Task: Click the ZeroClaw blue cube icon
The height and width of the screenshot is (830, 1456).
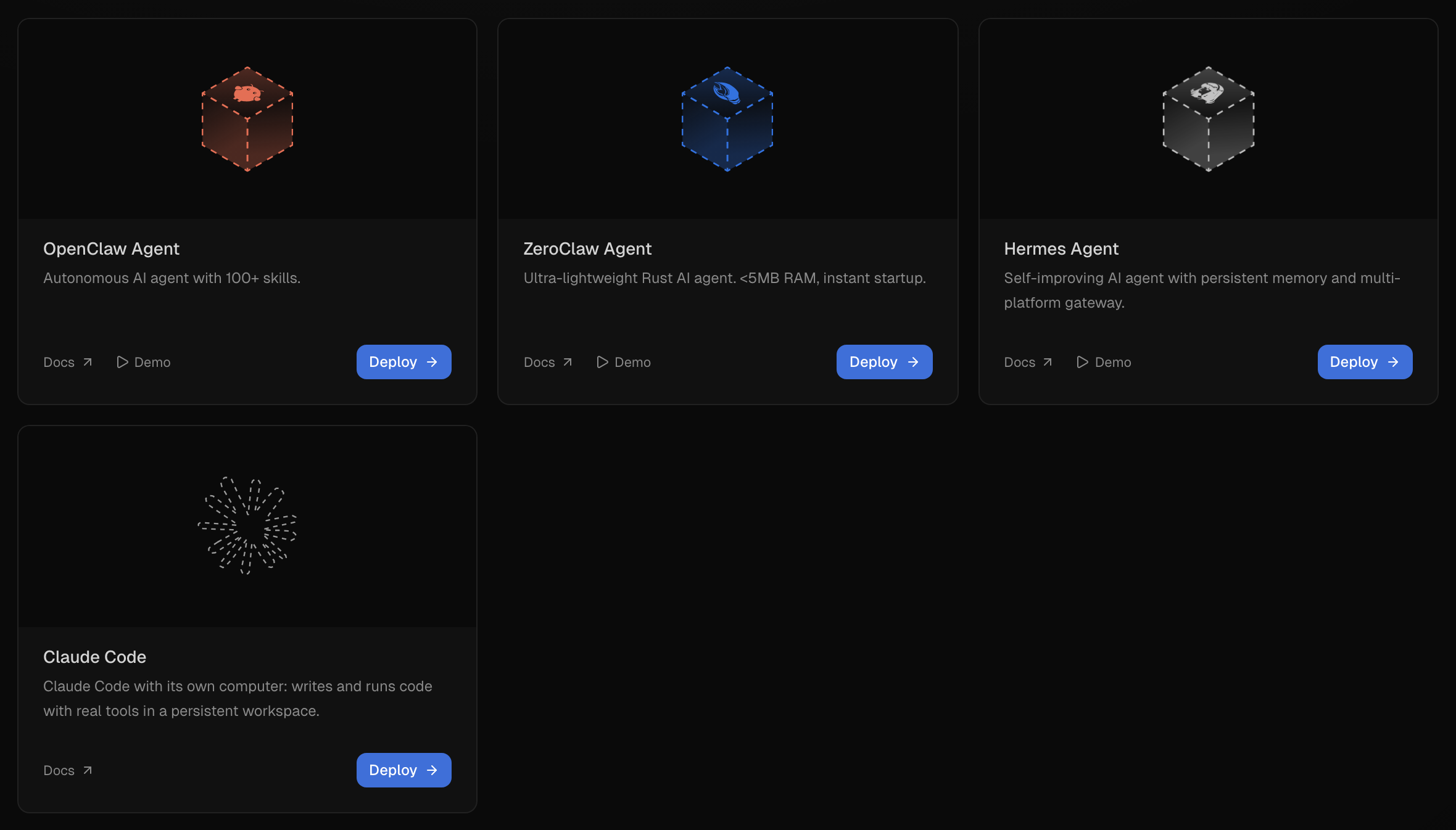Action: (727, 119)
